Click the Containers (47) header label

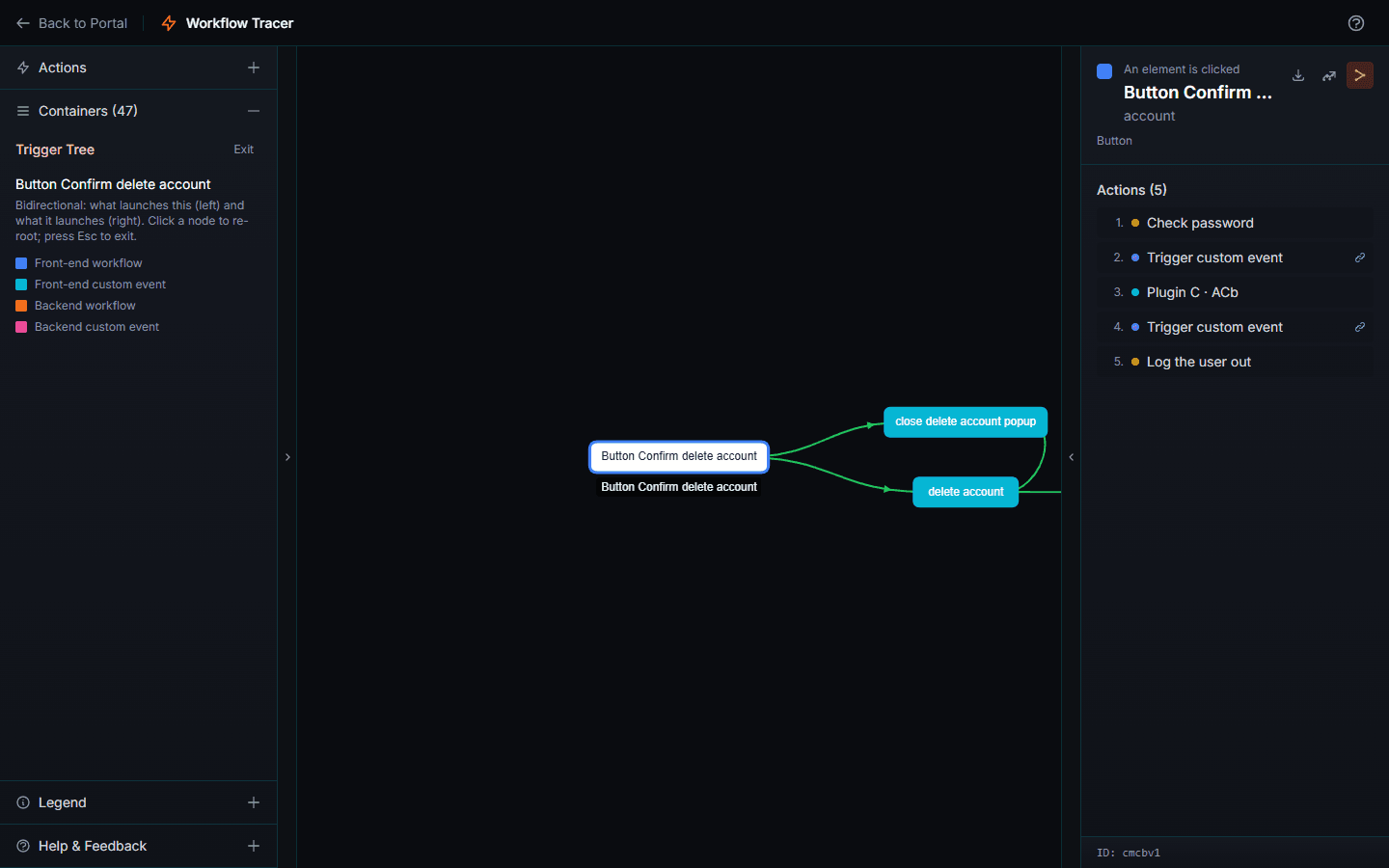[x=88, y=111]
